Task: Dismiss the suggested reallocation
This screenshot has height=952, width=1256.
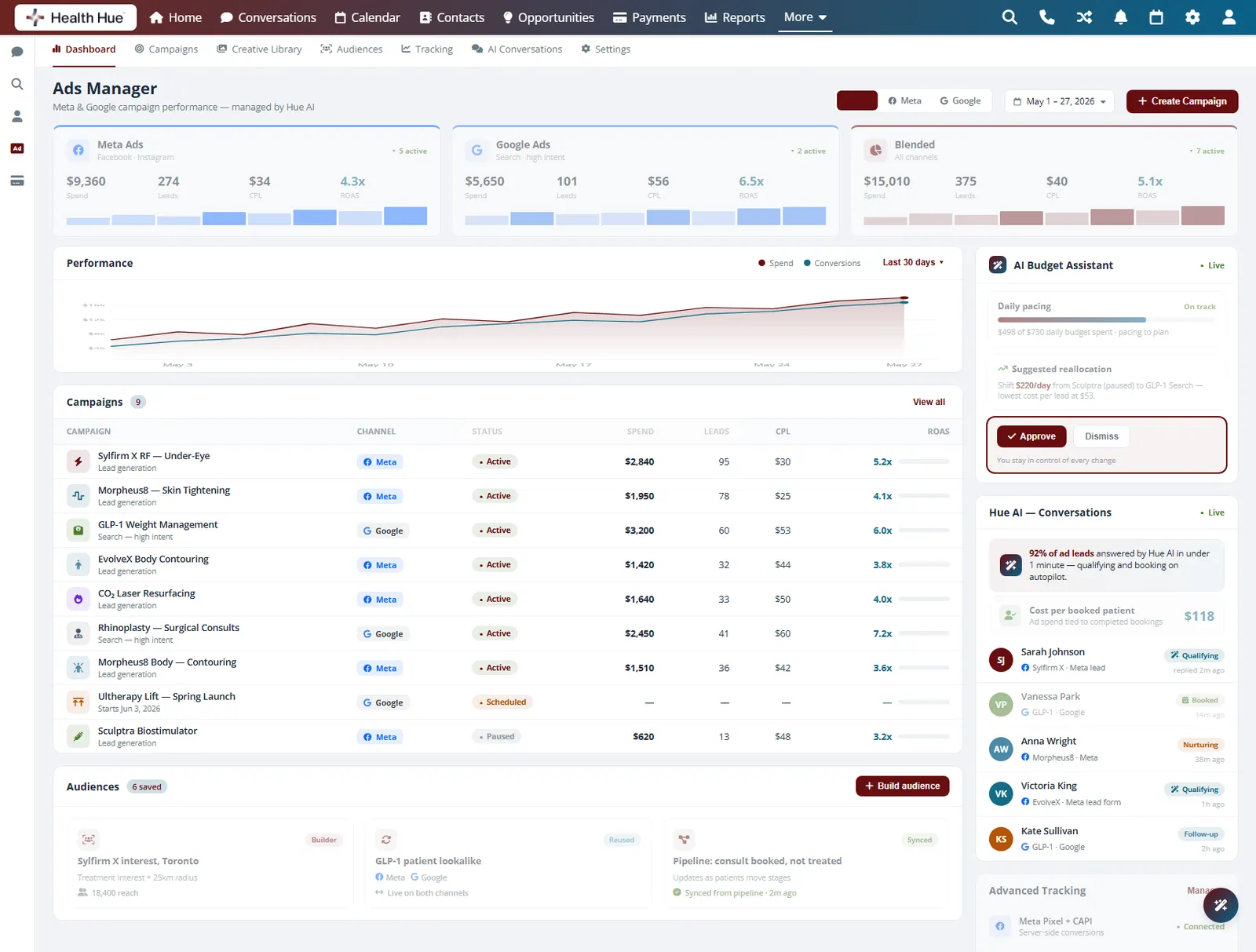Action: point(1101,436)
